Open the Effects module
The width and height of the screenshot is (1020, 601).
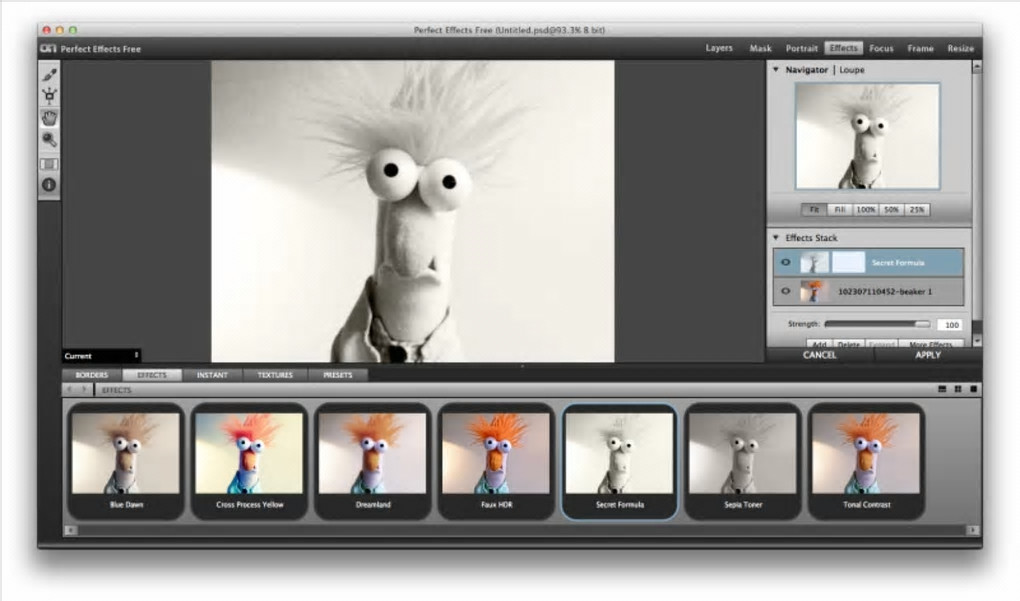843,48
